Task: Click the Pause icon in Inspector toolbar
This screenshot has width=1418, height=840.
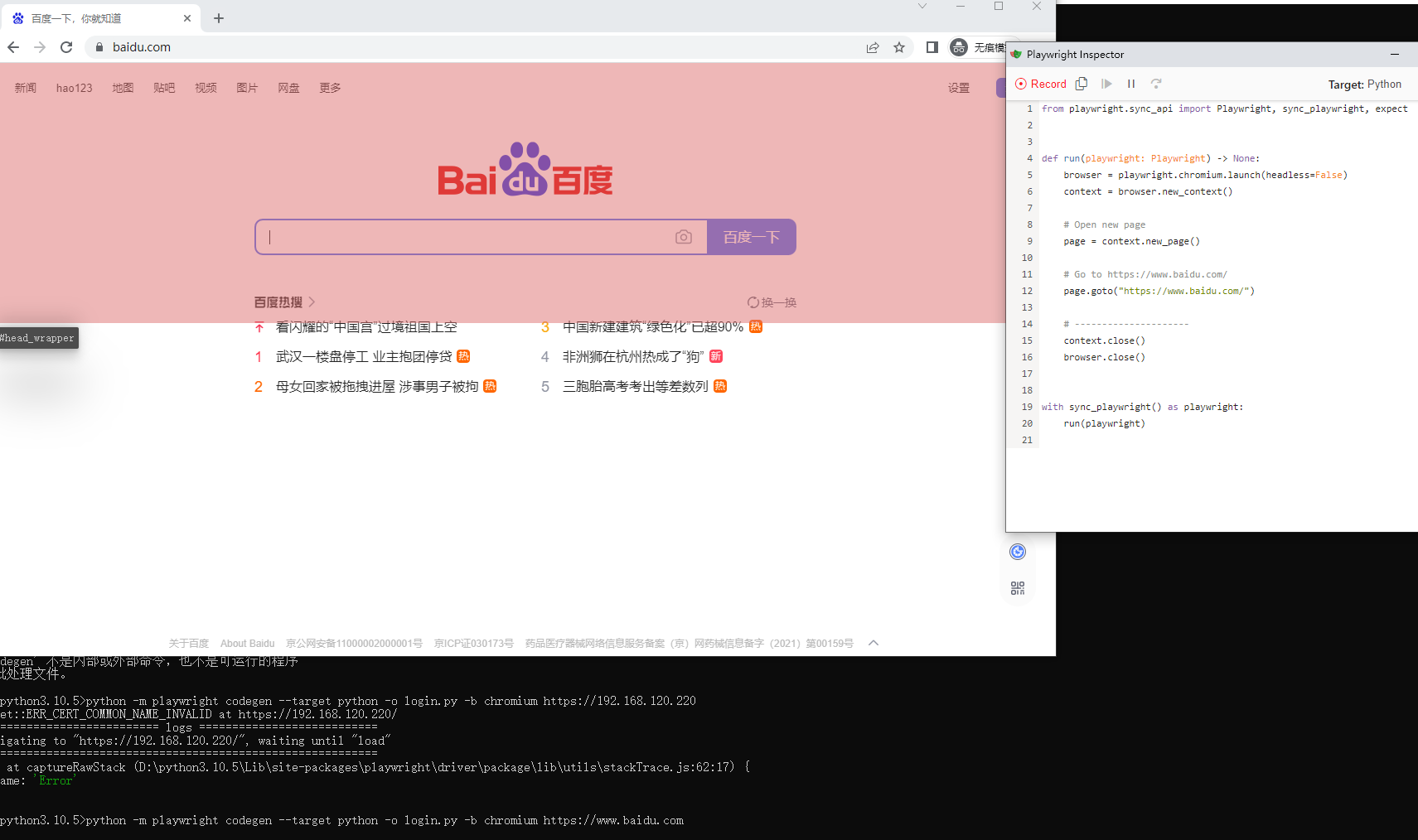Action: (1131, 84)
